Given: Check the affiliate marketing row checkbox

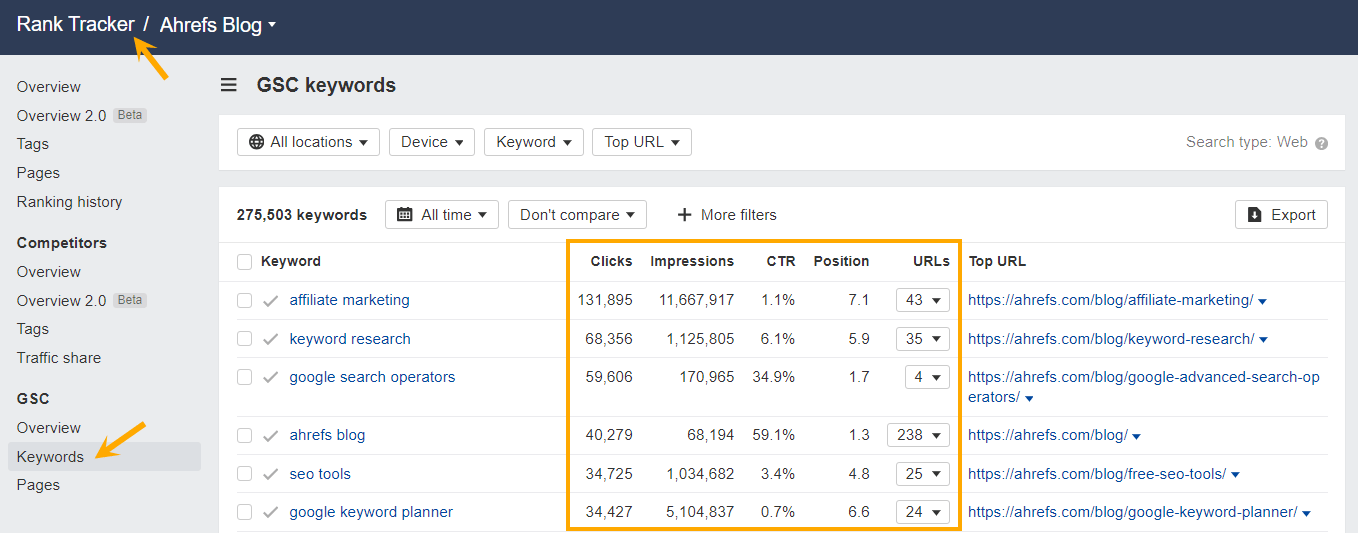Looking at the screenshot, I should (244, 300).
